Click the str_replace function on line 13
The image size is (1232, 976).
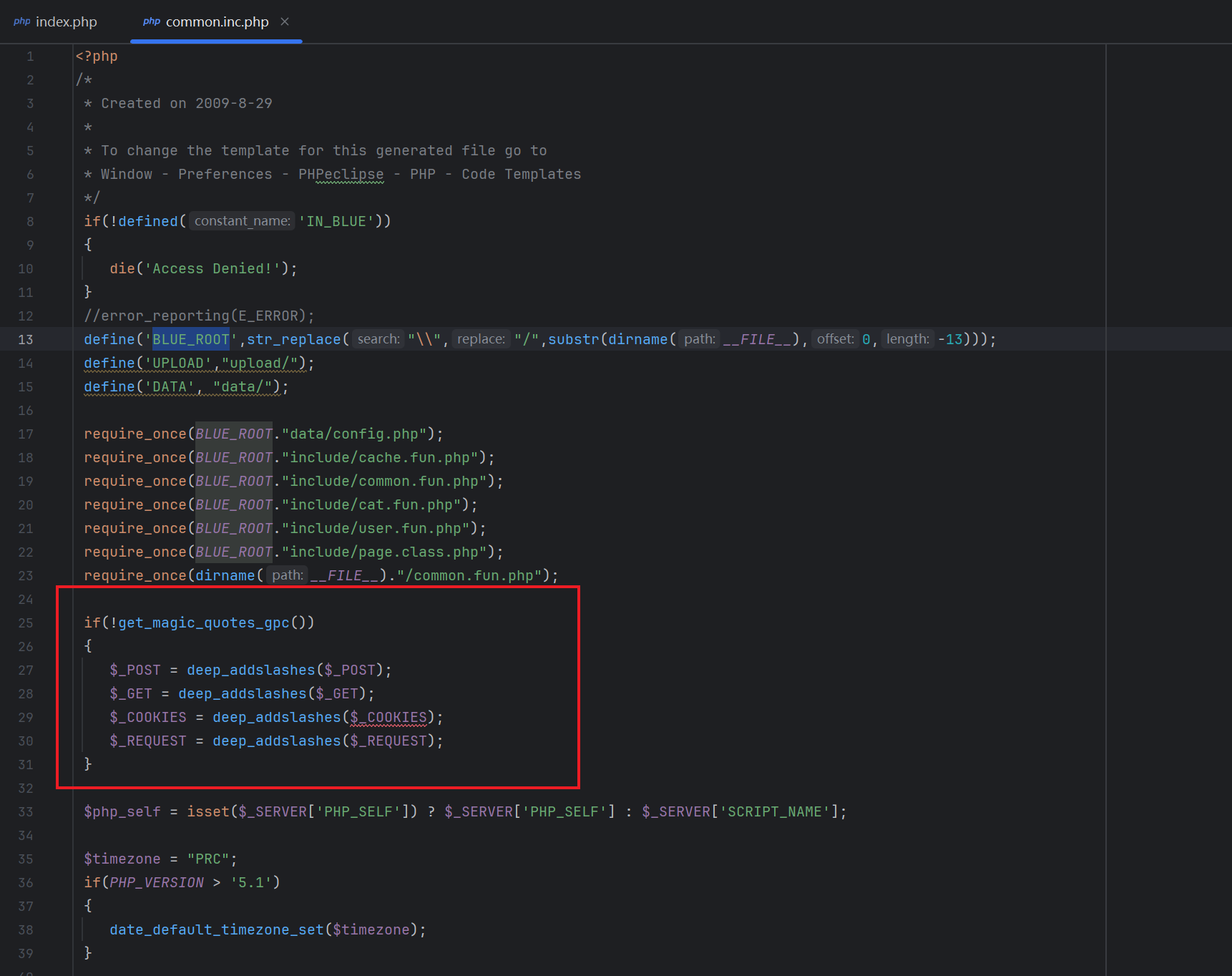pos(294,339)
